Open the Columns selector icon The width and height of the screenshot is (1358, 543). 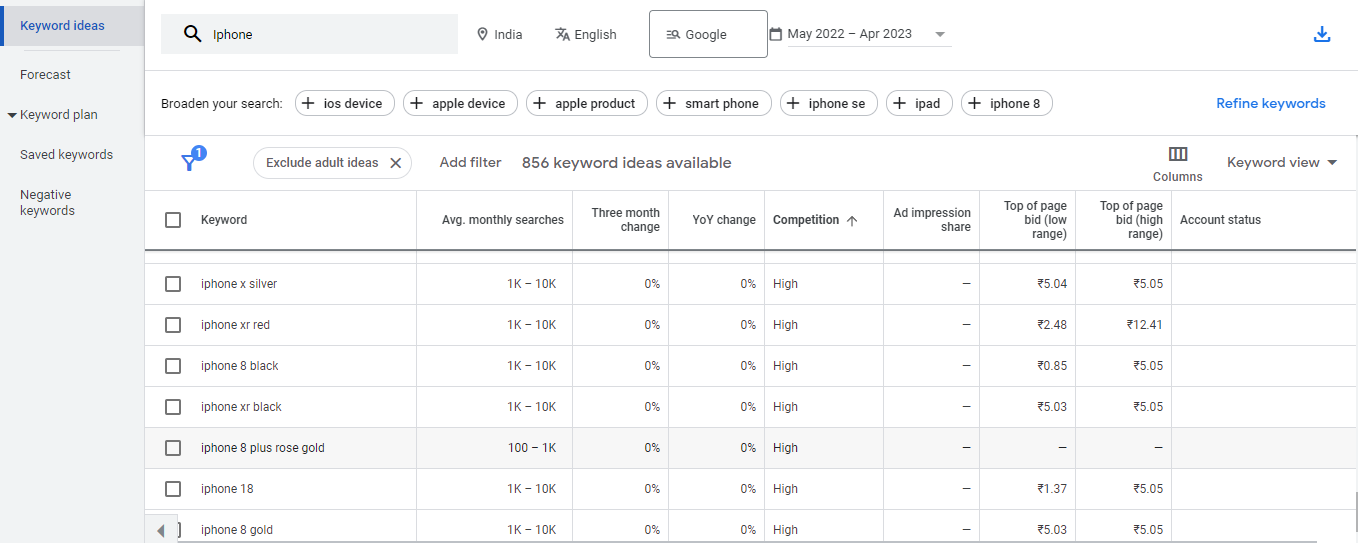tap(1177, 154)
